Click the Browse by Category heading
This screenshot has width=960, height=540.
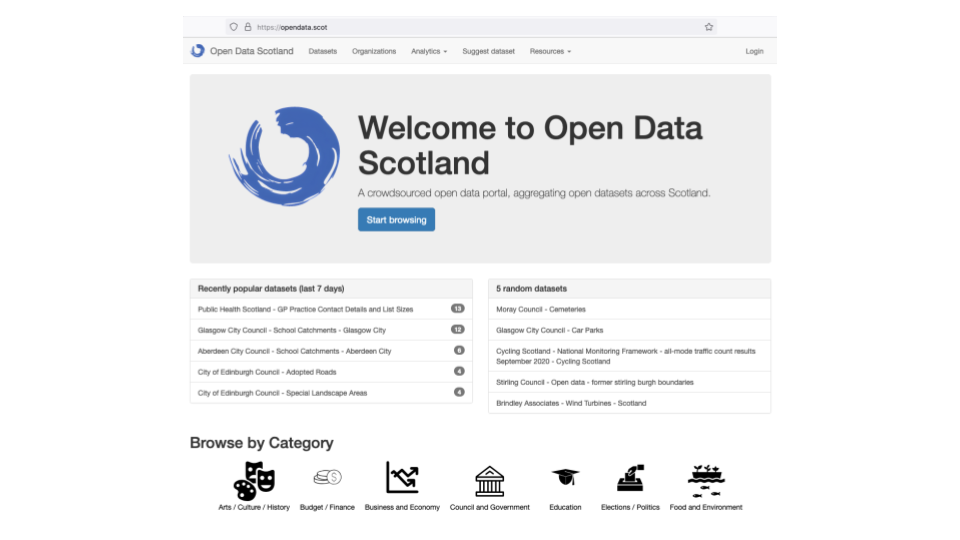[261, 443]
